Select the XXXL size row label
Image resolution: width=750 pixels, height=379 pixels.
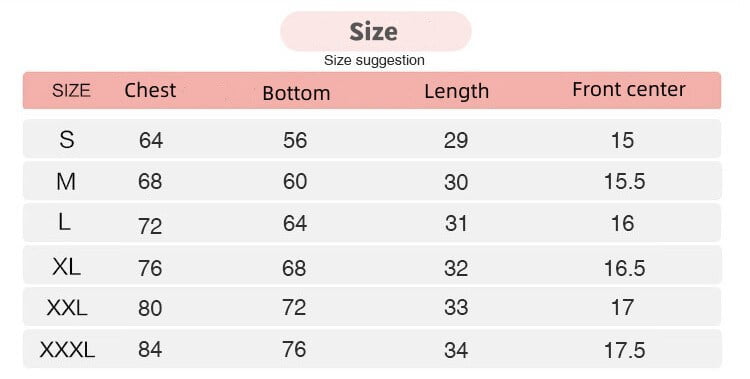click(x=67, y=350)
